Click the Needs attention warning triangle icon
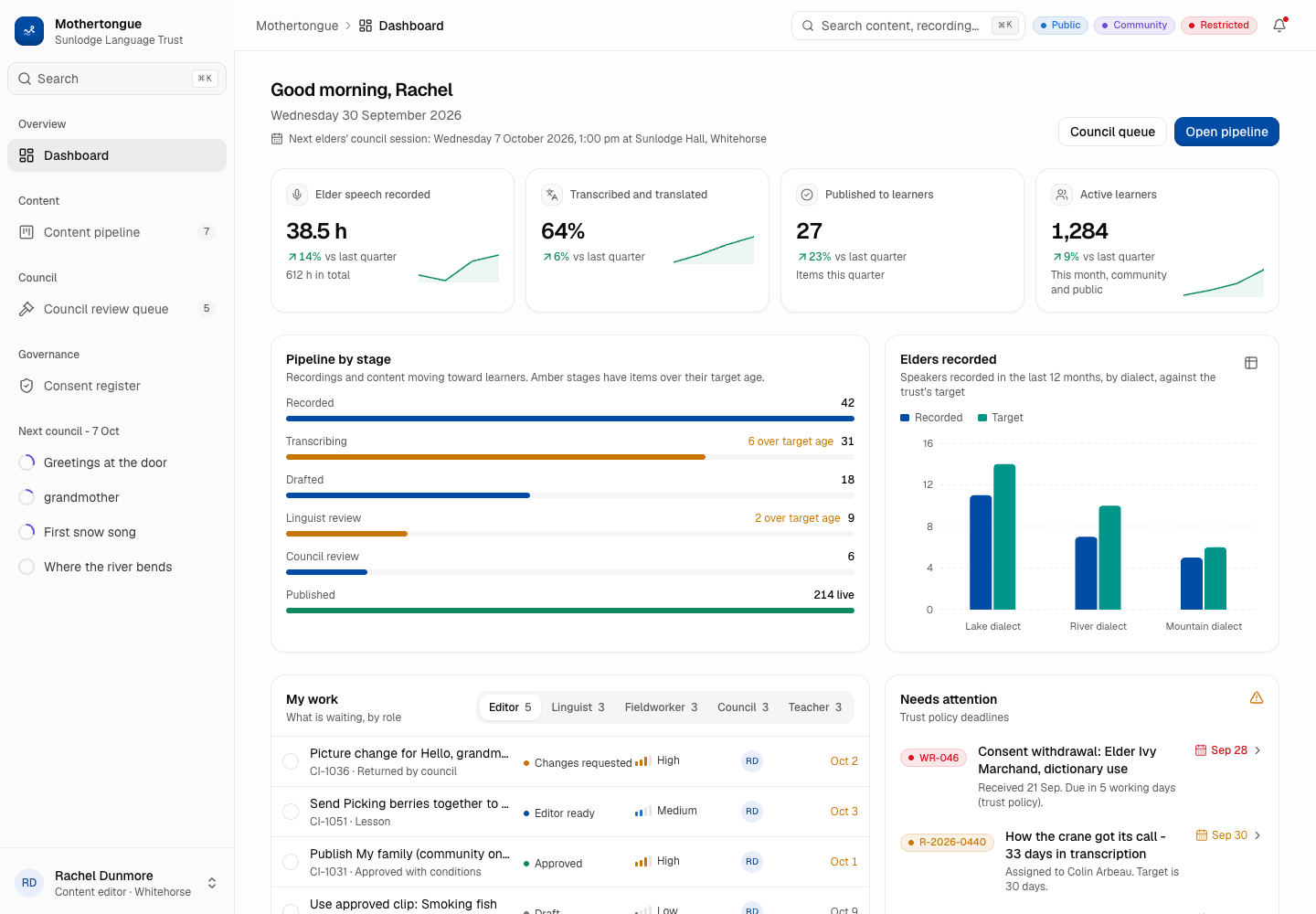This screenshot has height=914, width=1316. (x=1257, y=698)
